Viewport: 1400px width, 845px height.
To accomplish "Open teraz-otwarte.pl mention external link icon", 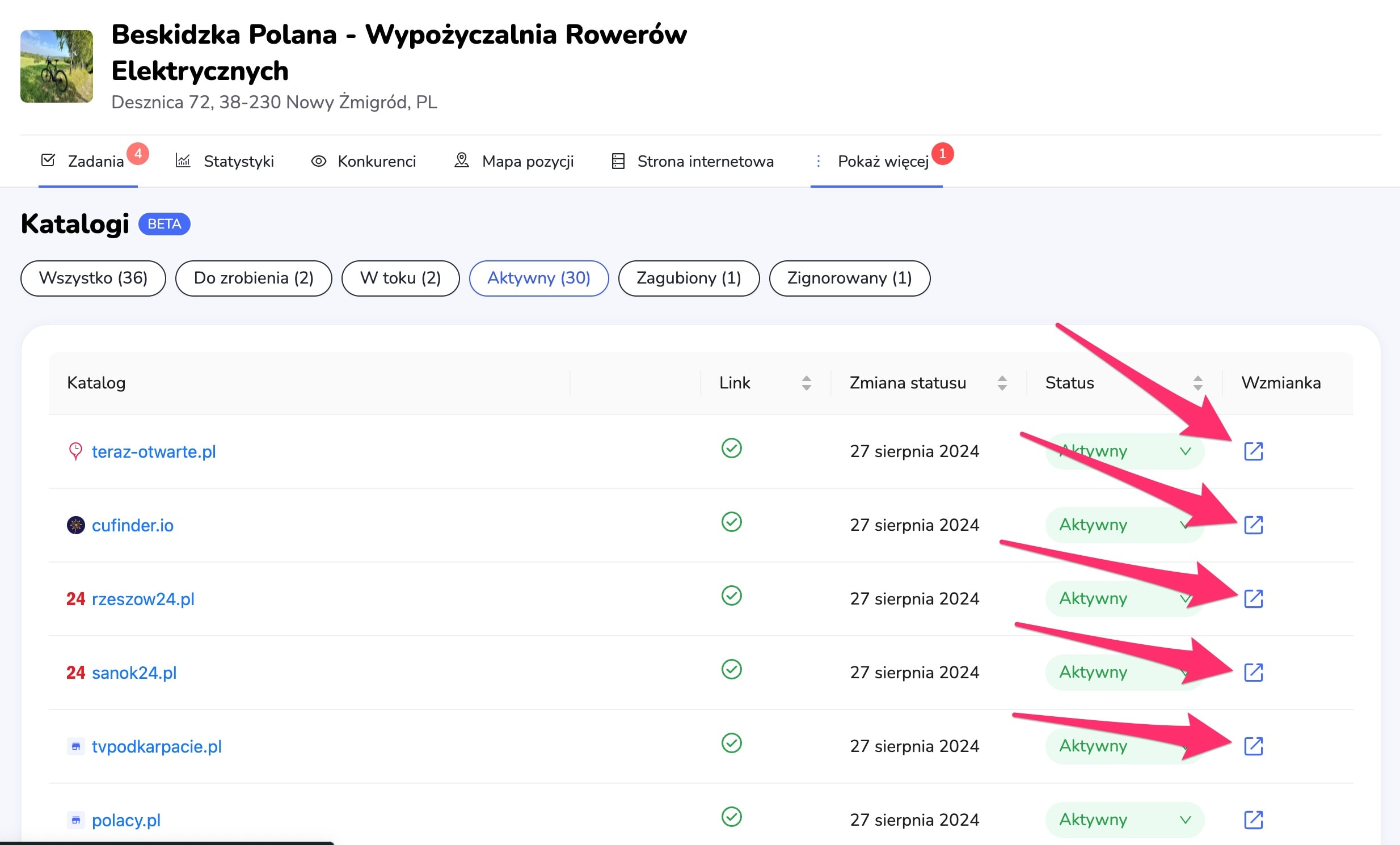I will click(x=1253, y=451).
